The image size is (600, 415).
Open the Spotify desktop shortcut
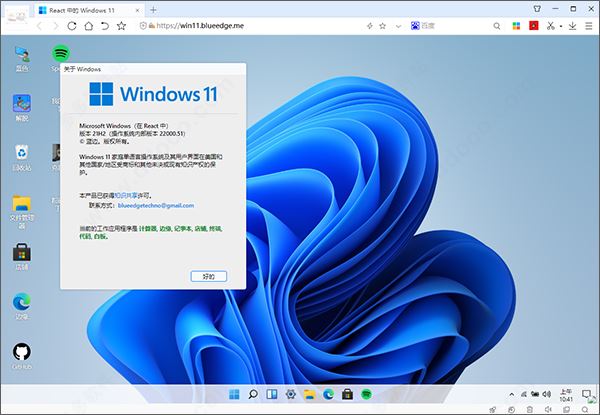click(x=61, y=53)
